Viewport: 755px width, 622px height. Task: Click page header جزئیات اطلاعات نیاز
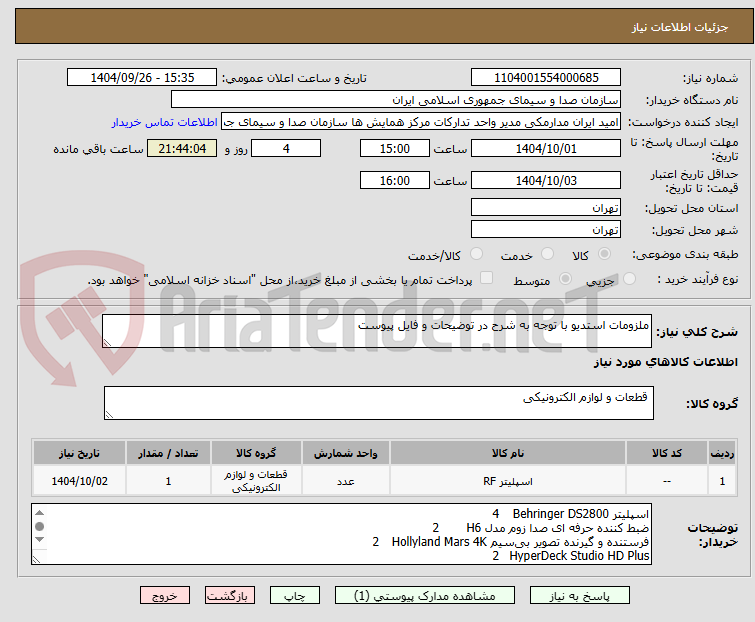680,27
